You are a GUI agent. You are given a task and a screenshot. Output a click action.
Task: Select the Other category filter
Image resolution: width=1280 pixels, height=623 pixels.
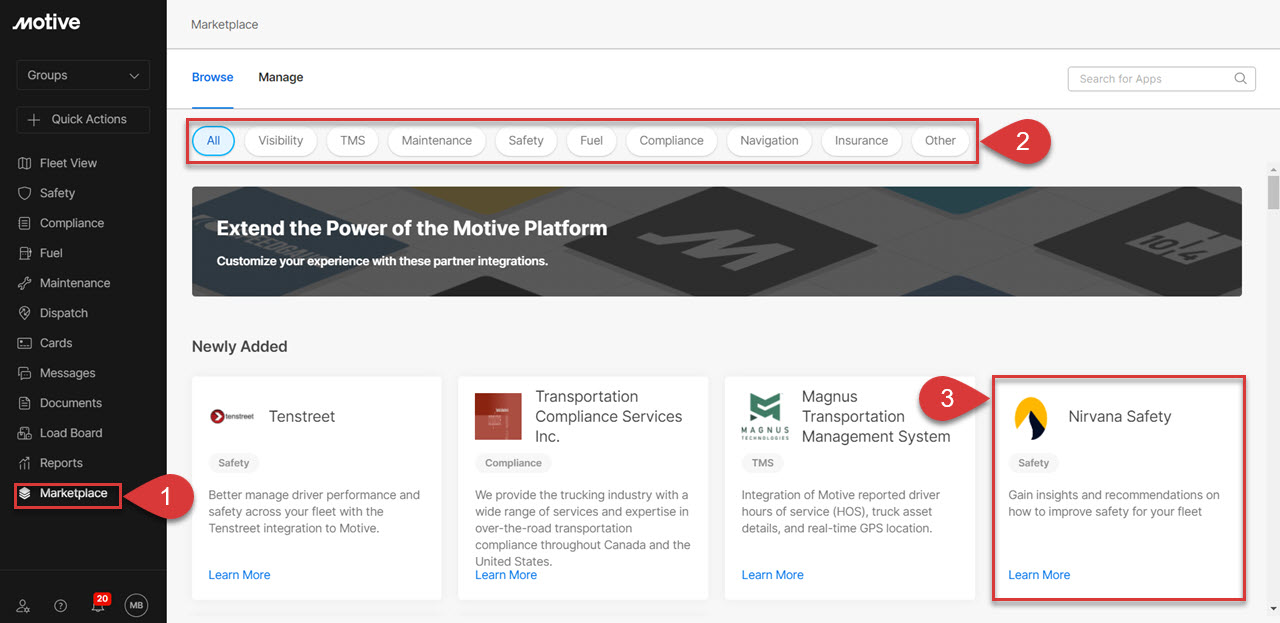pos(940,141)
